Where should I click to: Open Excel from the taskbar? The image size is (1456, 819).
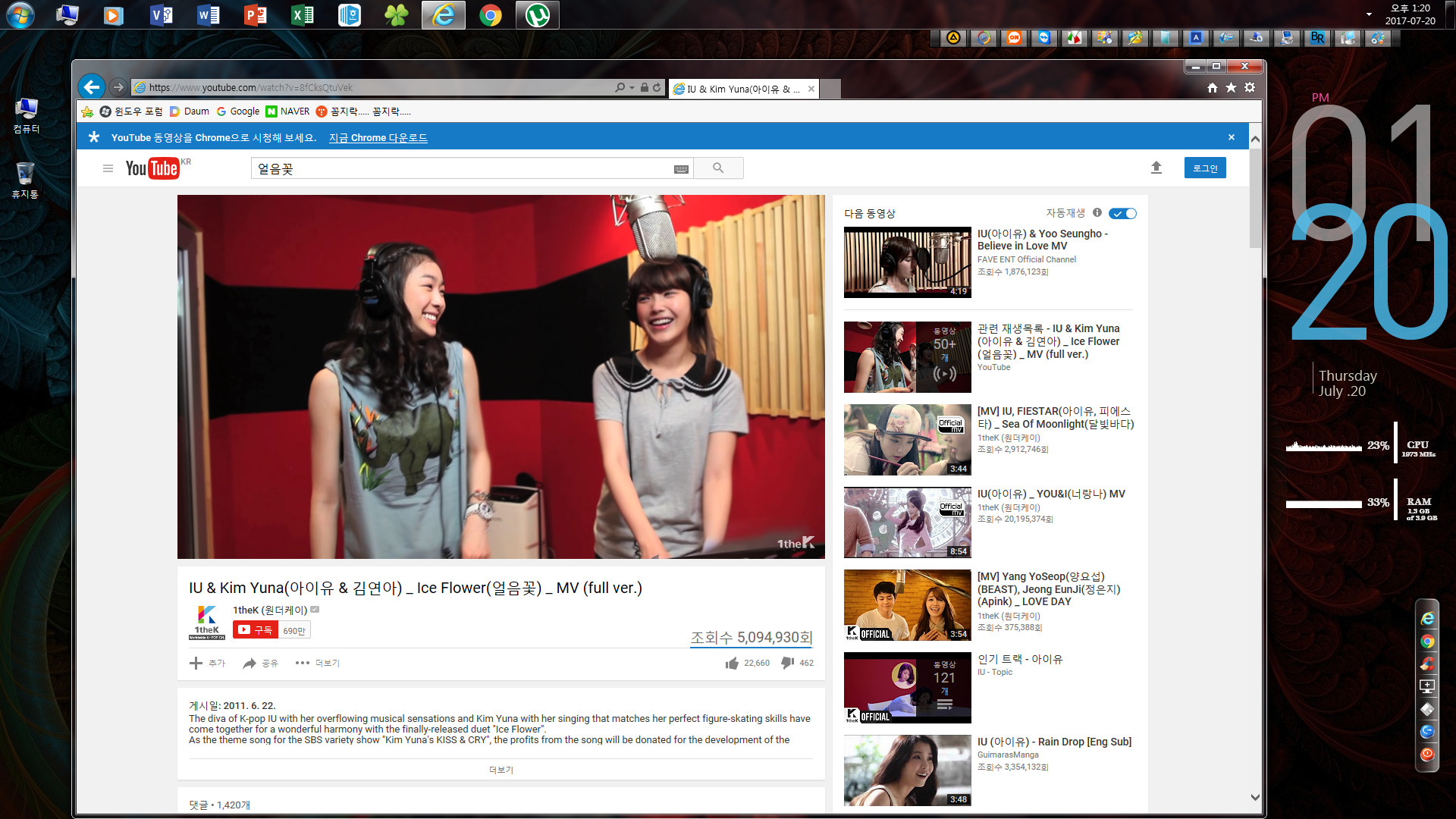point(302,15)
